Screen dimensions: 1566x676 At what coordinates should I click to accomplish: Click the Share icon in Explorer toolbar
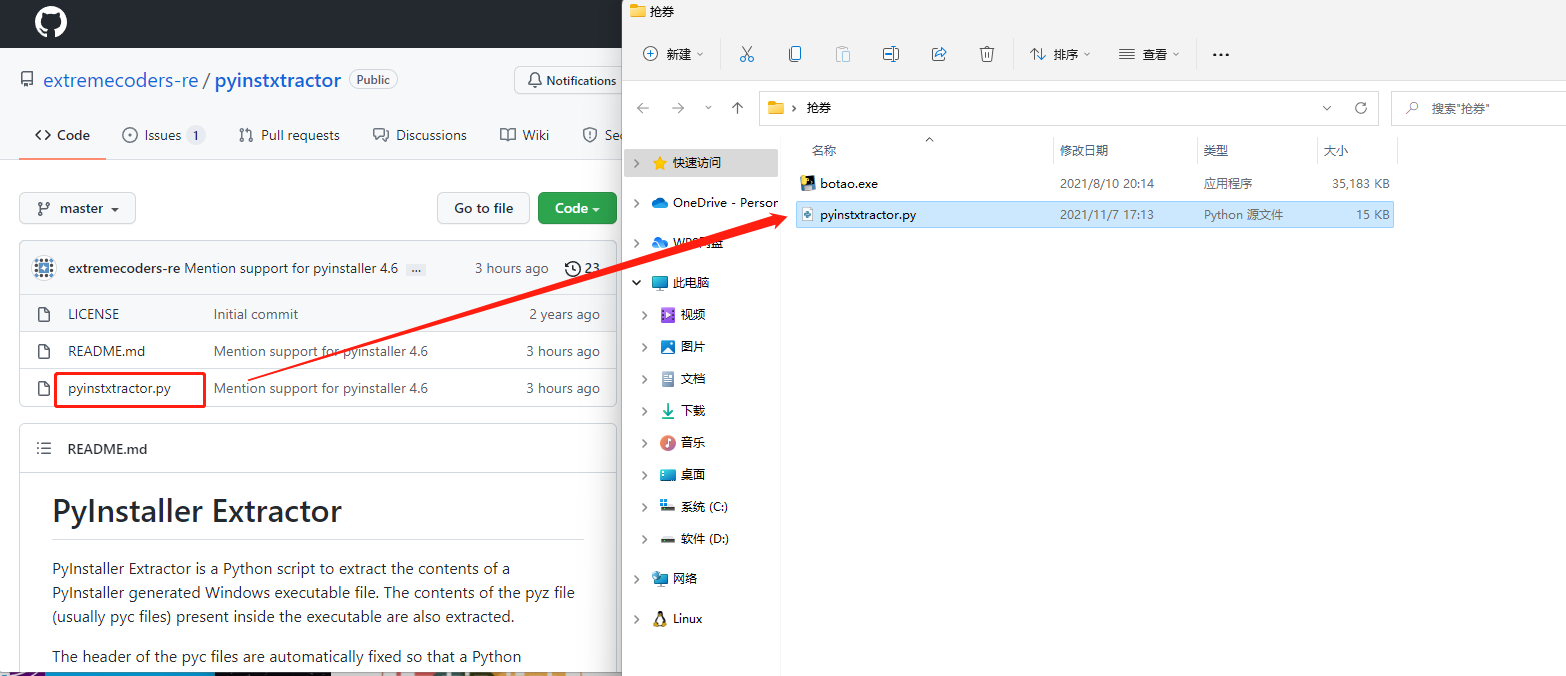tap(939, 54)
